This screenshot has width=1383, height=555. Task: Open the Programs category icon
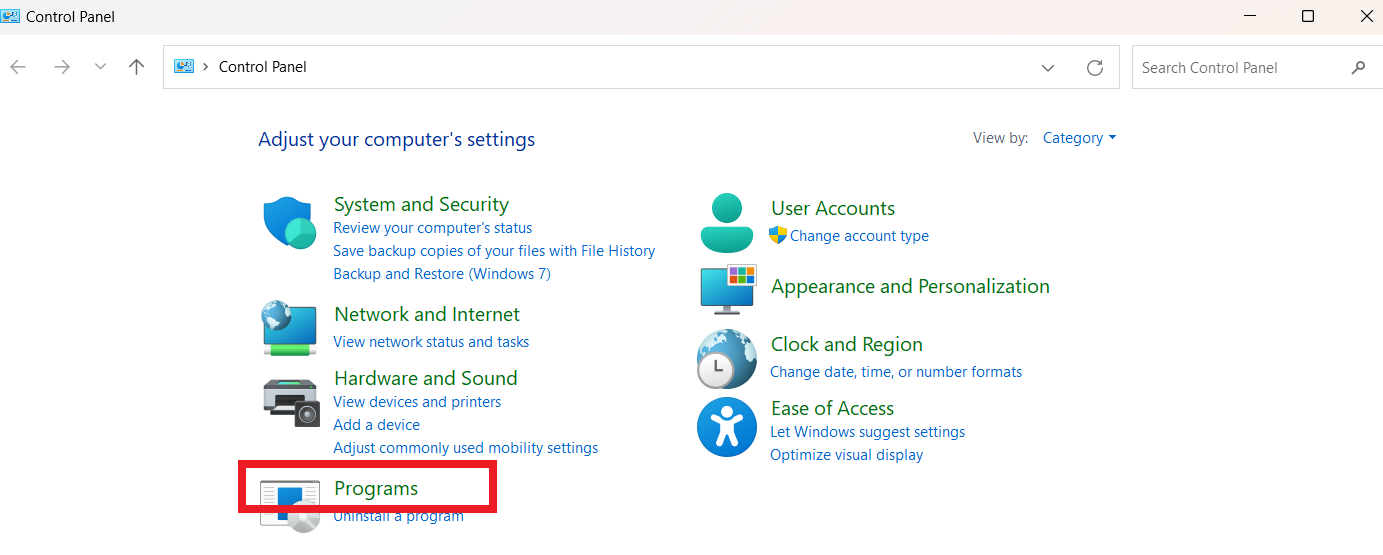coord(289,503)
